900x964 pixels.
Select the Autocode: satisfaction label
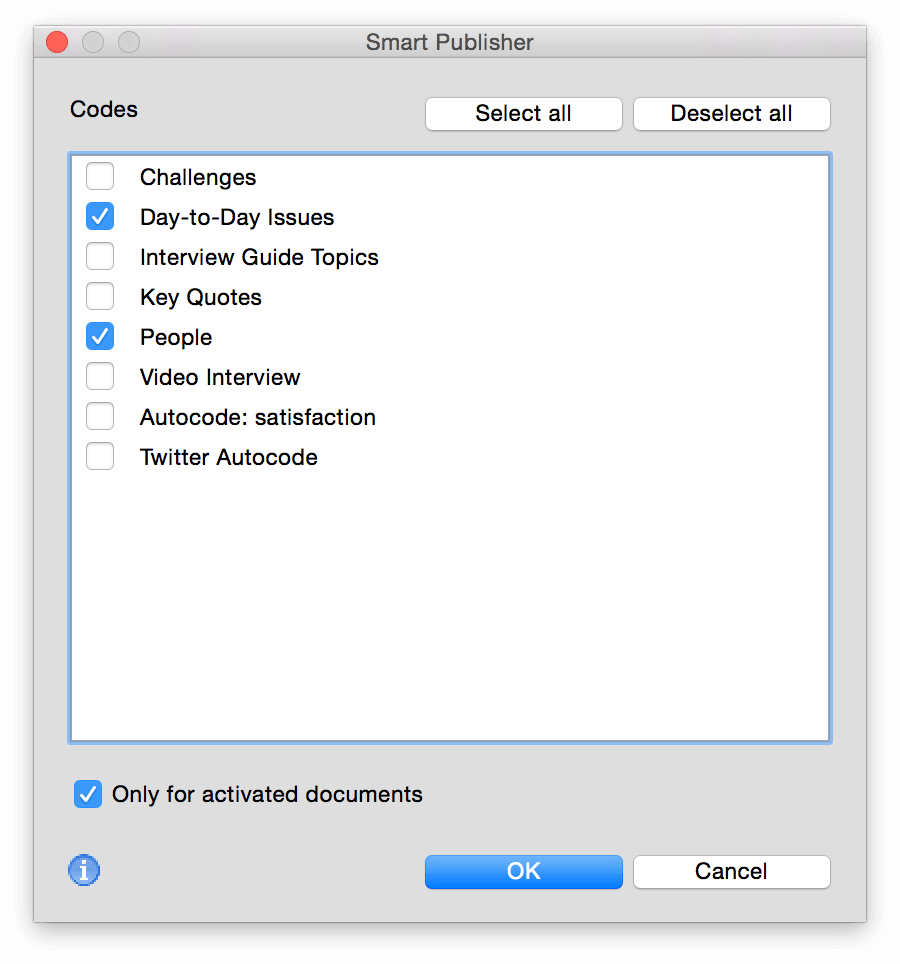(258, 417)
